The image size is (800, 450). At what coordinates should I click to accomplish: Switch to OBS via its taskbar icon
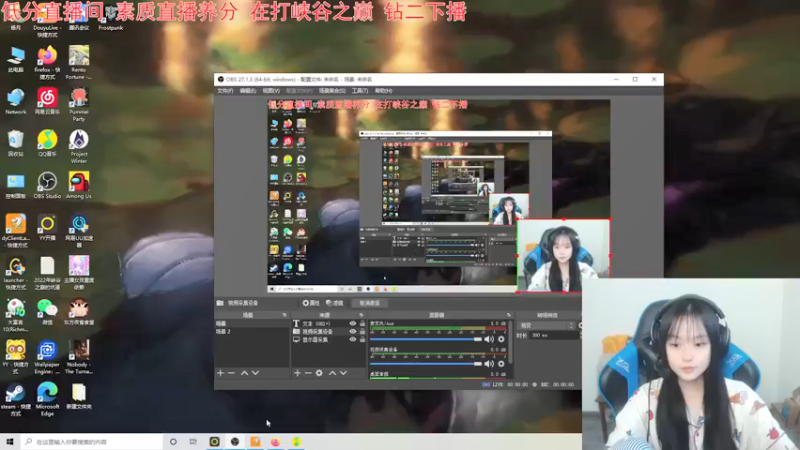[x=234, y=441]
